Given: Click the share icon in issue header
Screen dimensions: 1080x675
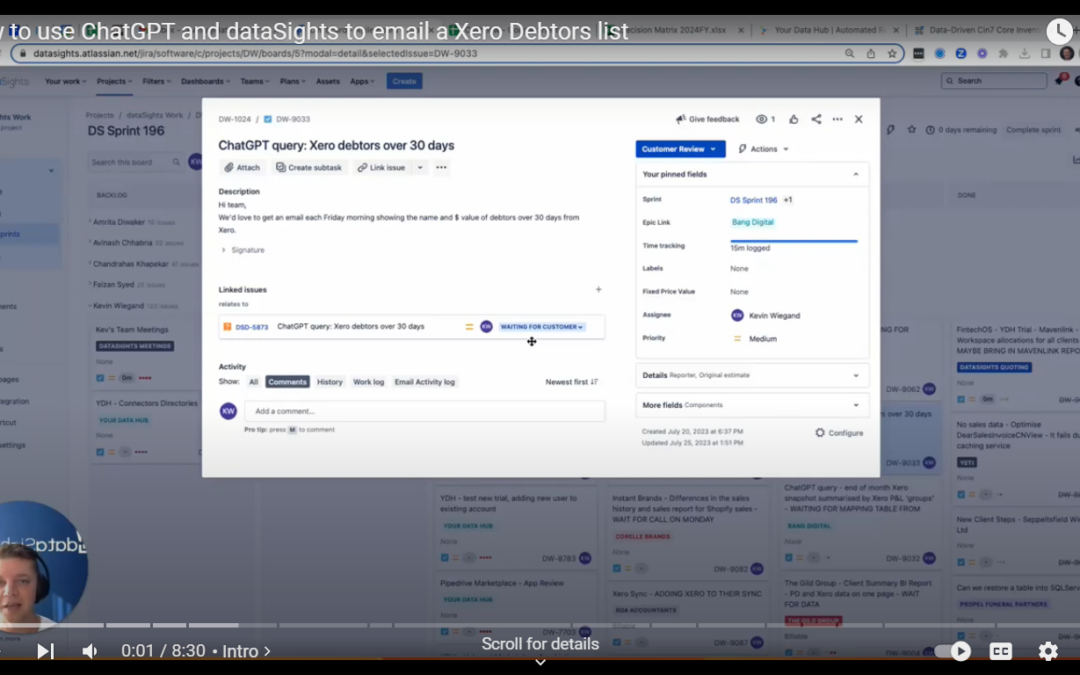Looking at the screenshot, I should (816, 119).
